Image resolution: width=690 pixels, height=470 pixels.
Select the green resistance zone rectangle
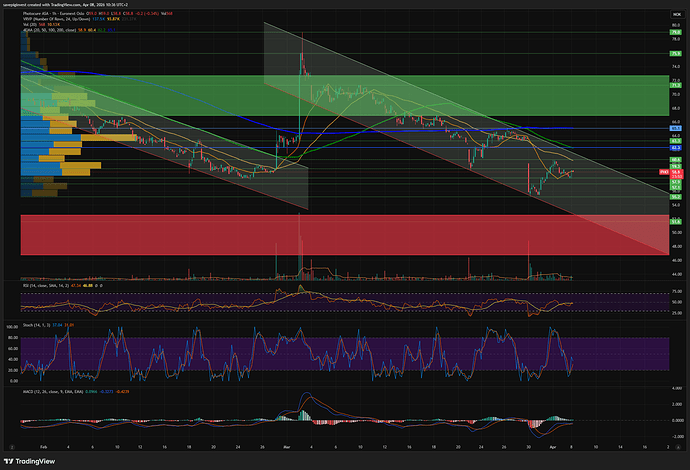345,95
